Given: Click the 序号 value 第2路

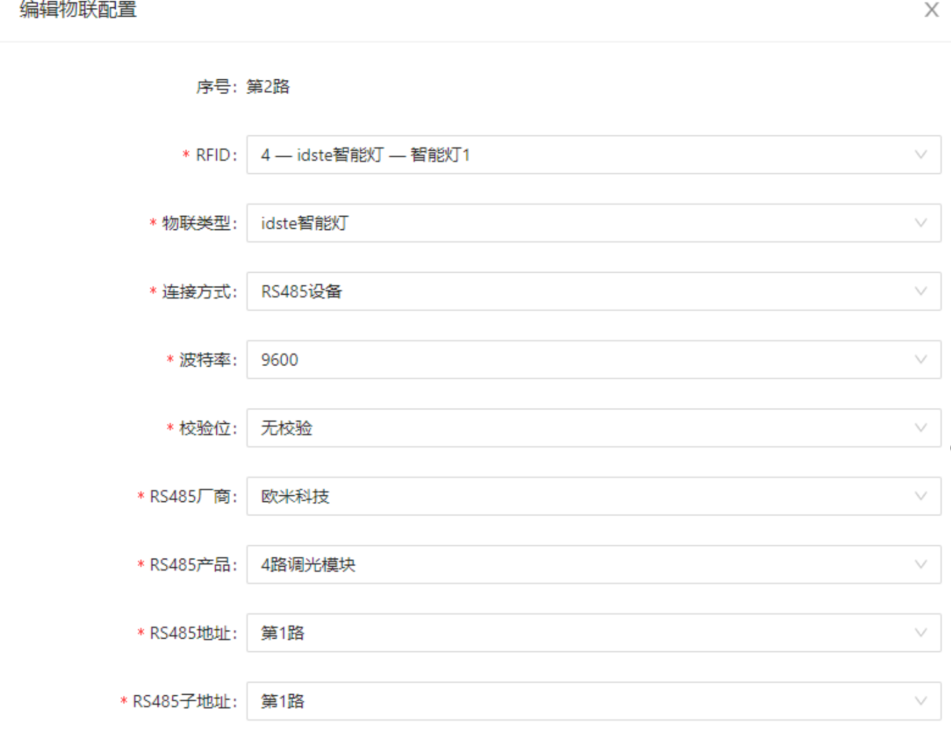Looking at the screenshot, I should pyautogui.click(x=268, y=87).
